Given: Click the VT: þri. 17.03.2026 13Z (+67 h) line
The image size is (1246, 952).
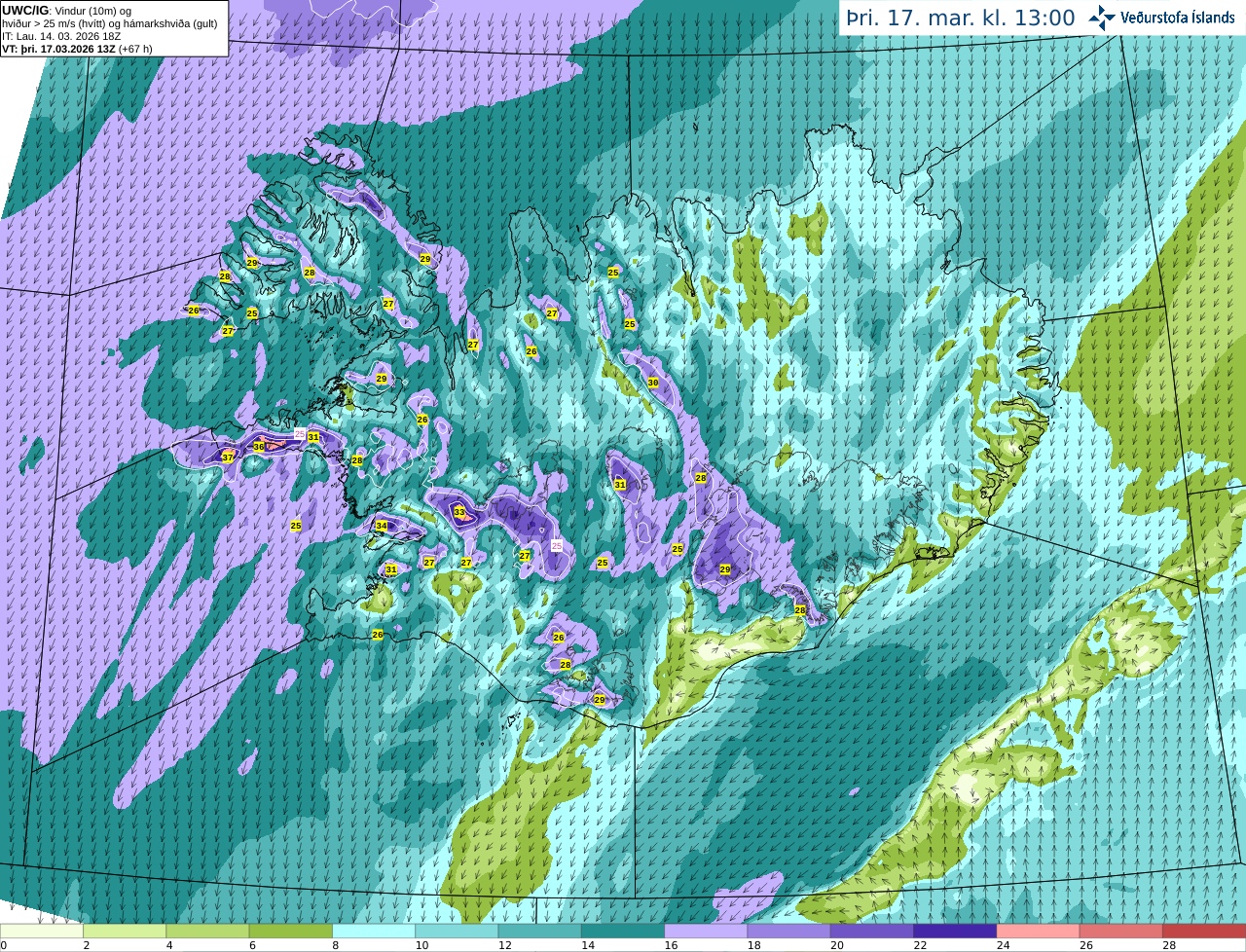Looking at the screenshot, I should pyautogui.click(x=77, y=49).
